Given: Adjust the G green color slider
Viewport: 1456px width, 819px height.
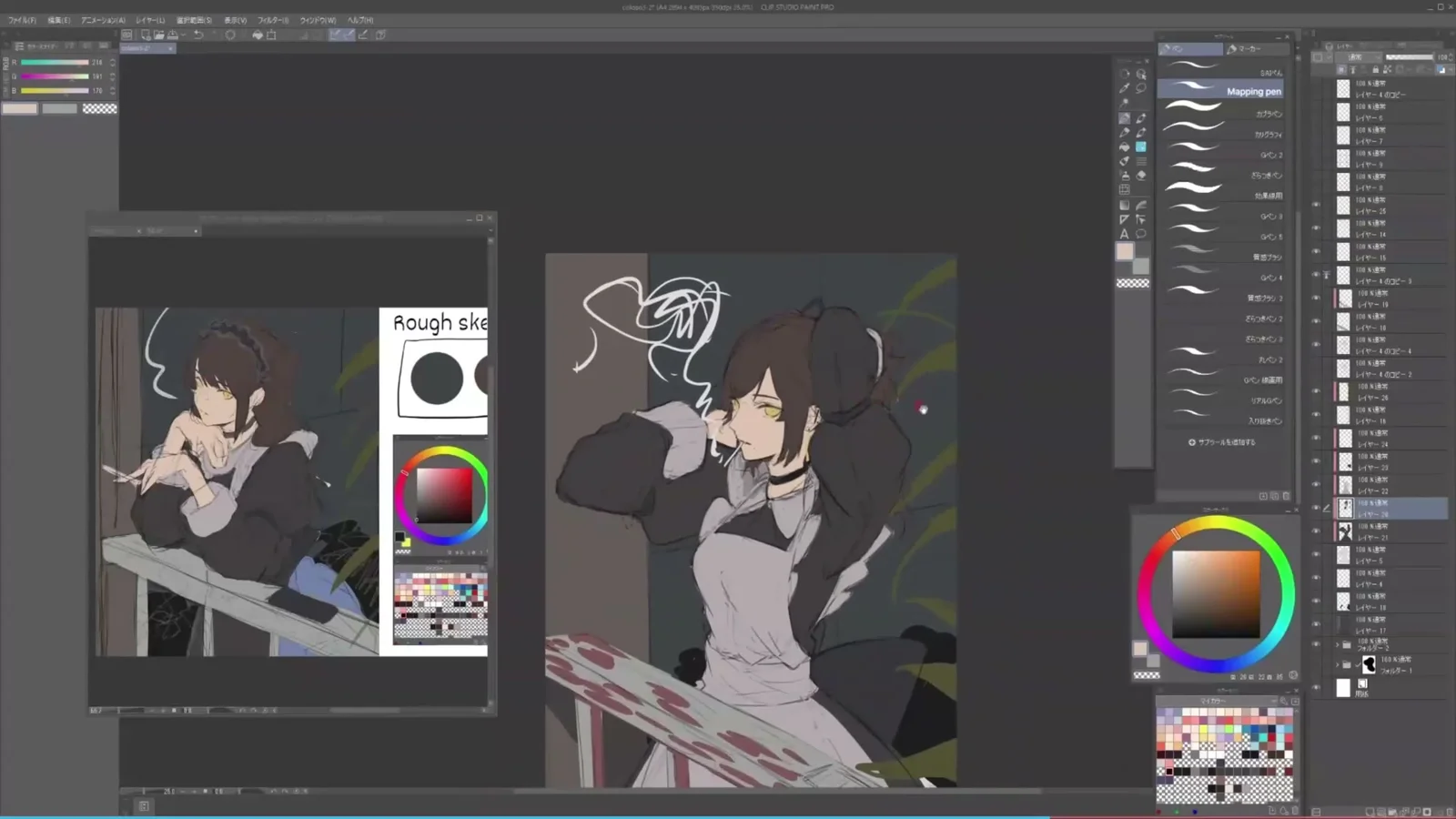Looking at the screenshot, I should 55,76.
